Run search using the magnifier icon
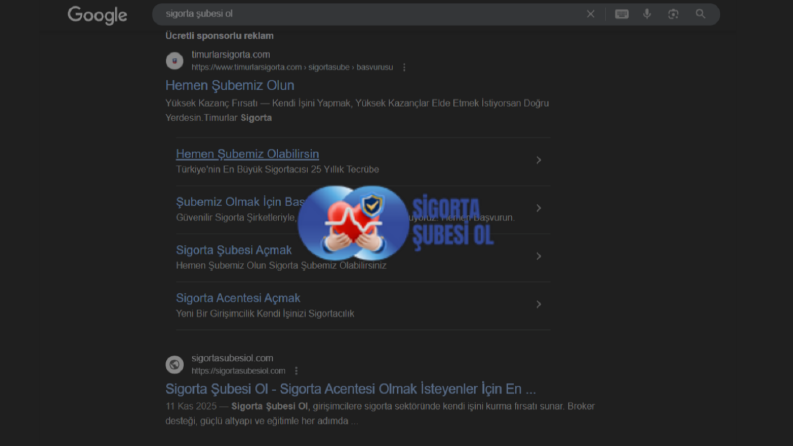793x446 pixels. (700, 14)
